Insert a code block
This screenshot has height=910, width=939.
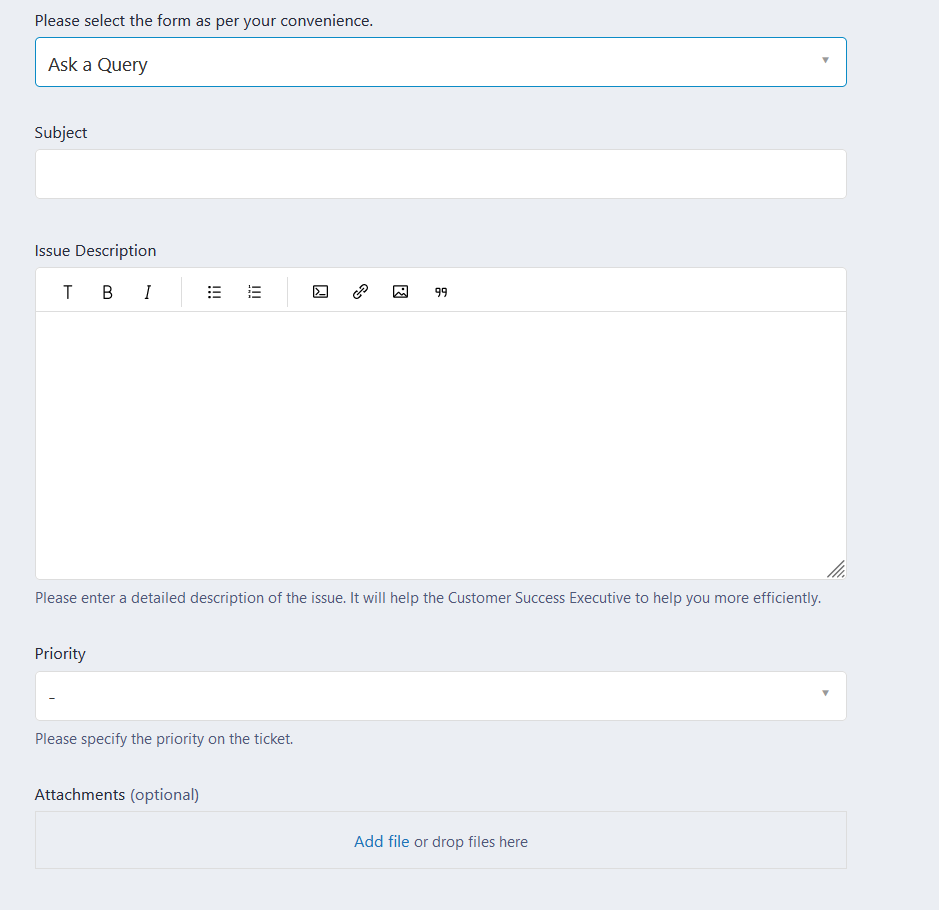point(320,292)
